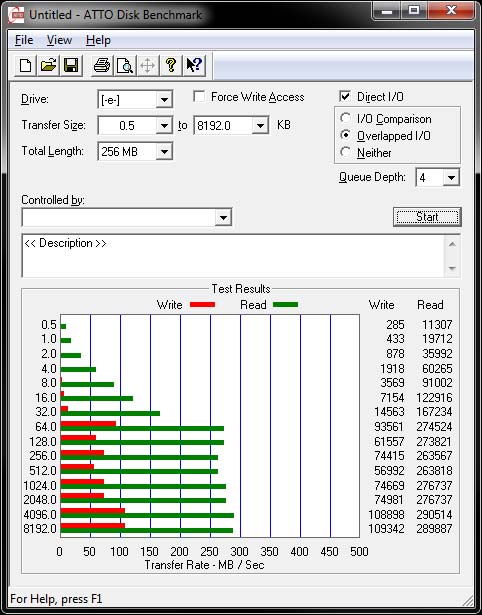Click the Start benchmark button

point(427,217)
